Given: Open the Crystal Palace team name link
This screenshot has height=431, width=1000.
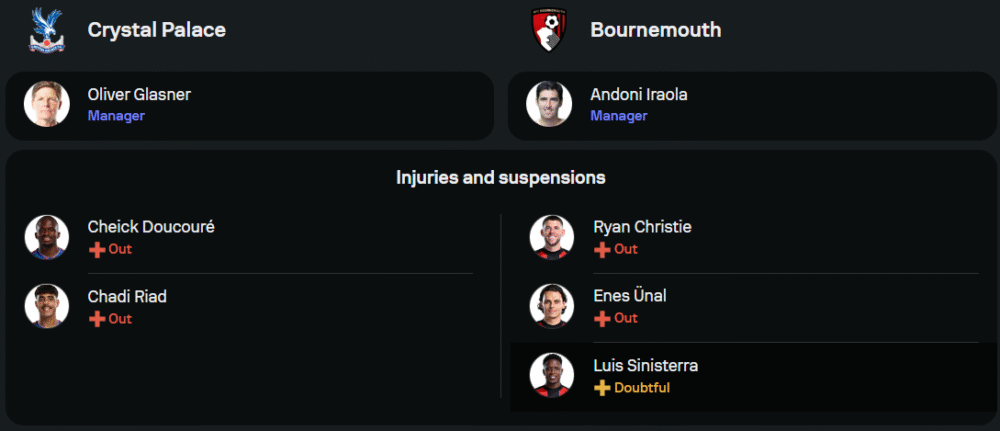Looking at the screenshot, I should [156, 30].
